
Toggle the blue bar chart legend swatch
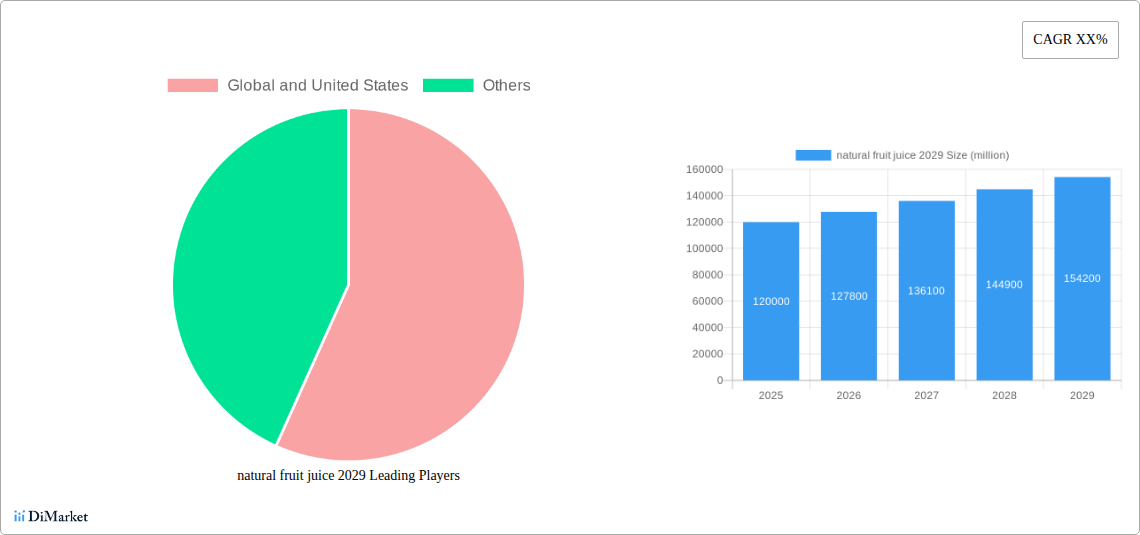point(813,155)
